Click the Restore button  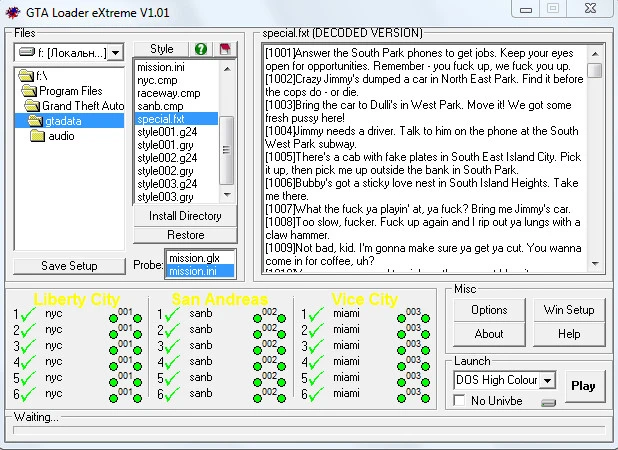coord(185,235)
